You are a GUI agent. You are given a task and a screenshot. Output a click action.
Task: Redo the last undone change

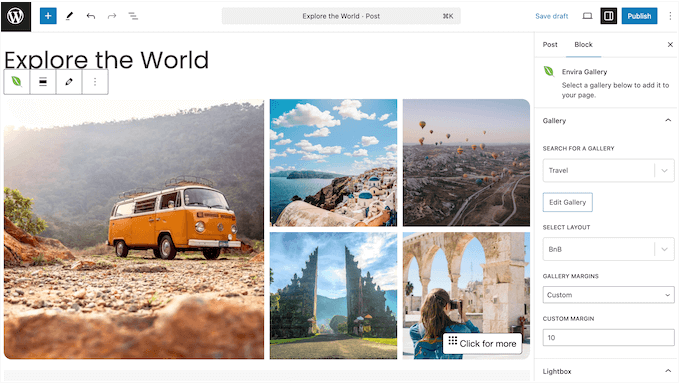(112, 16)
